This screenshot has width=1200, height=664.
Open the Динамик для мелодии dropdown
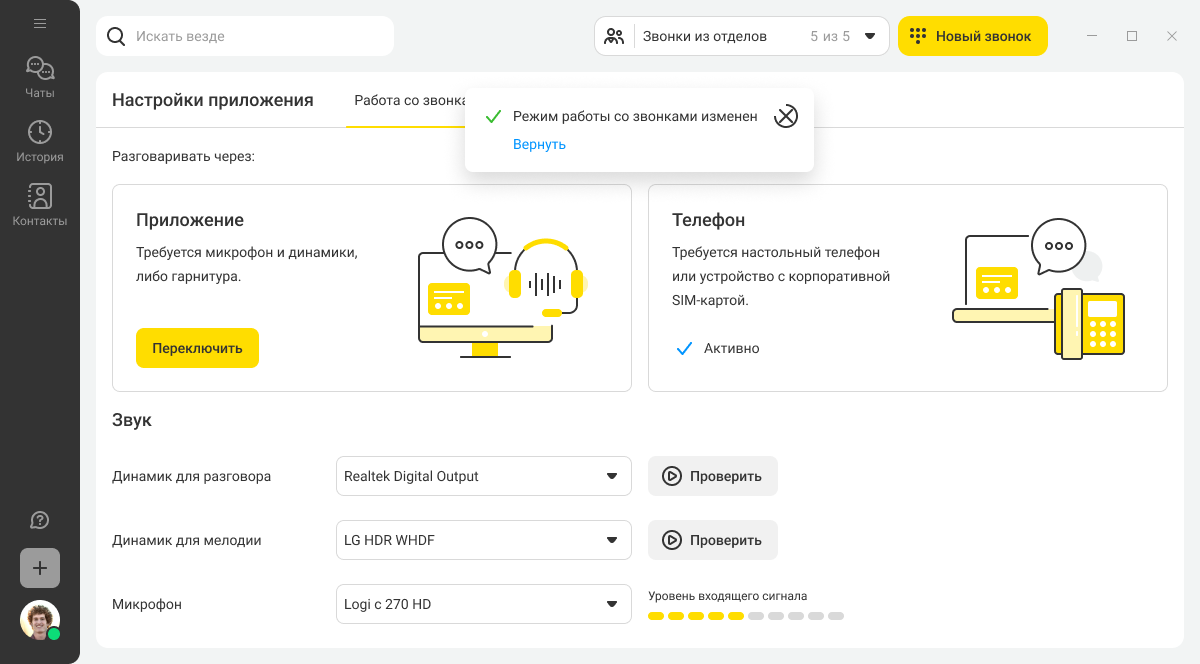484,540
